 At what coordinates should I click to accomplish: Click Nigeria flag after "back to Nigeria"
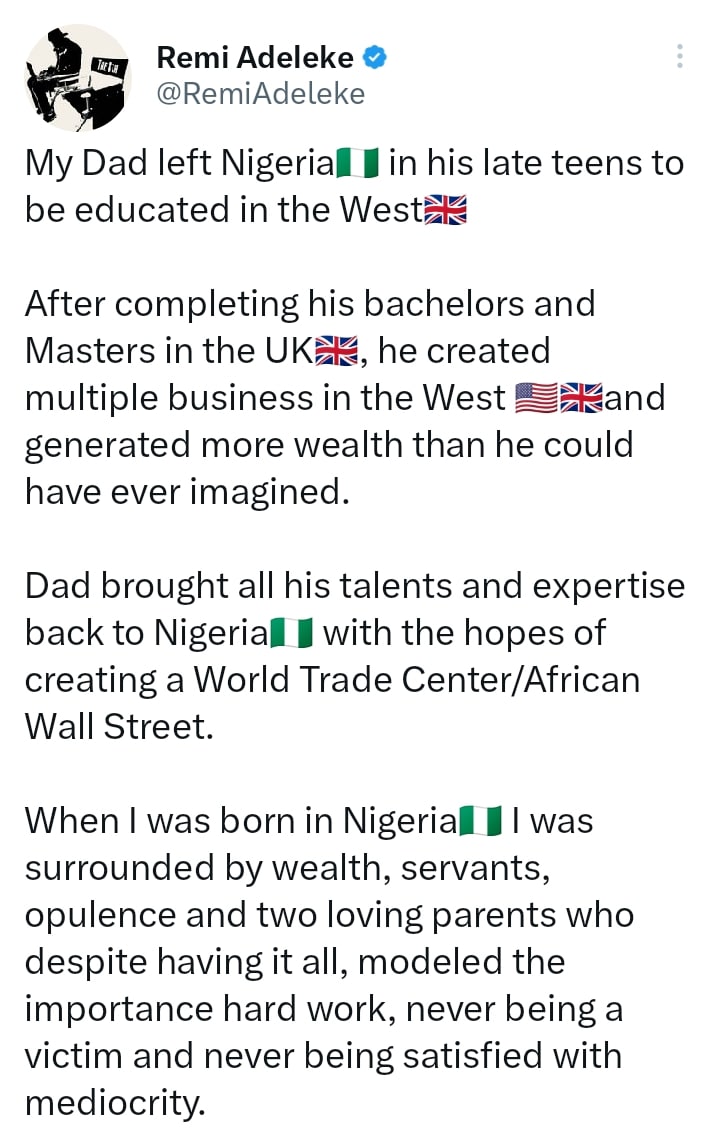coord(292,633)
